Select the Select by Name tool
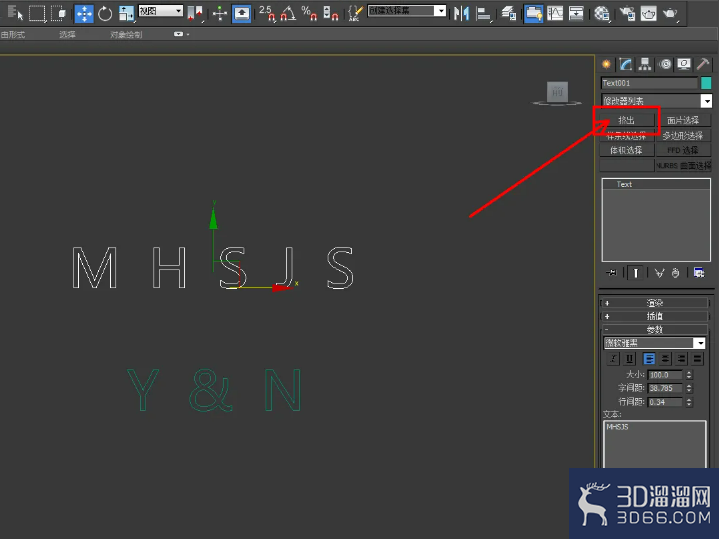 [x=15, y=13]
